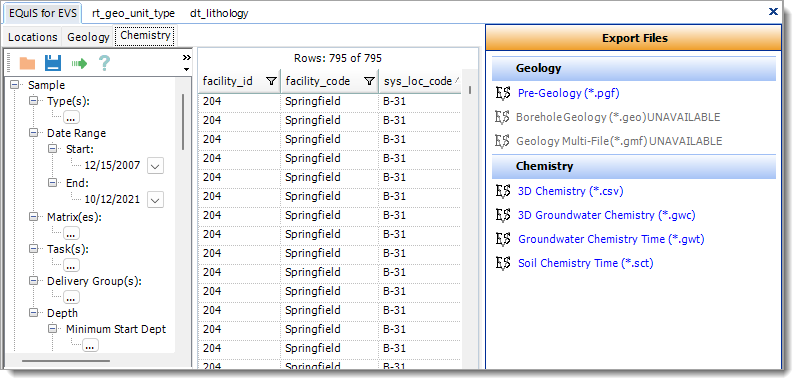The width and height of the screenshot is (799, 385).
Task: Collapse the End date node
Action: tap(52, 182)
